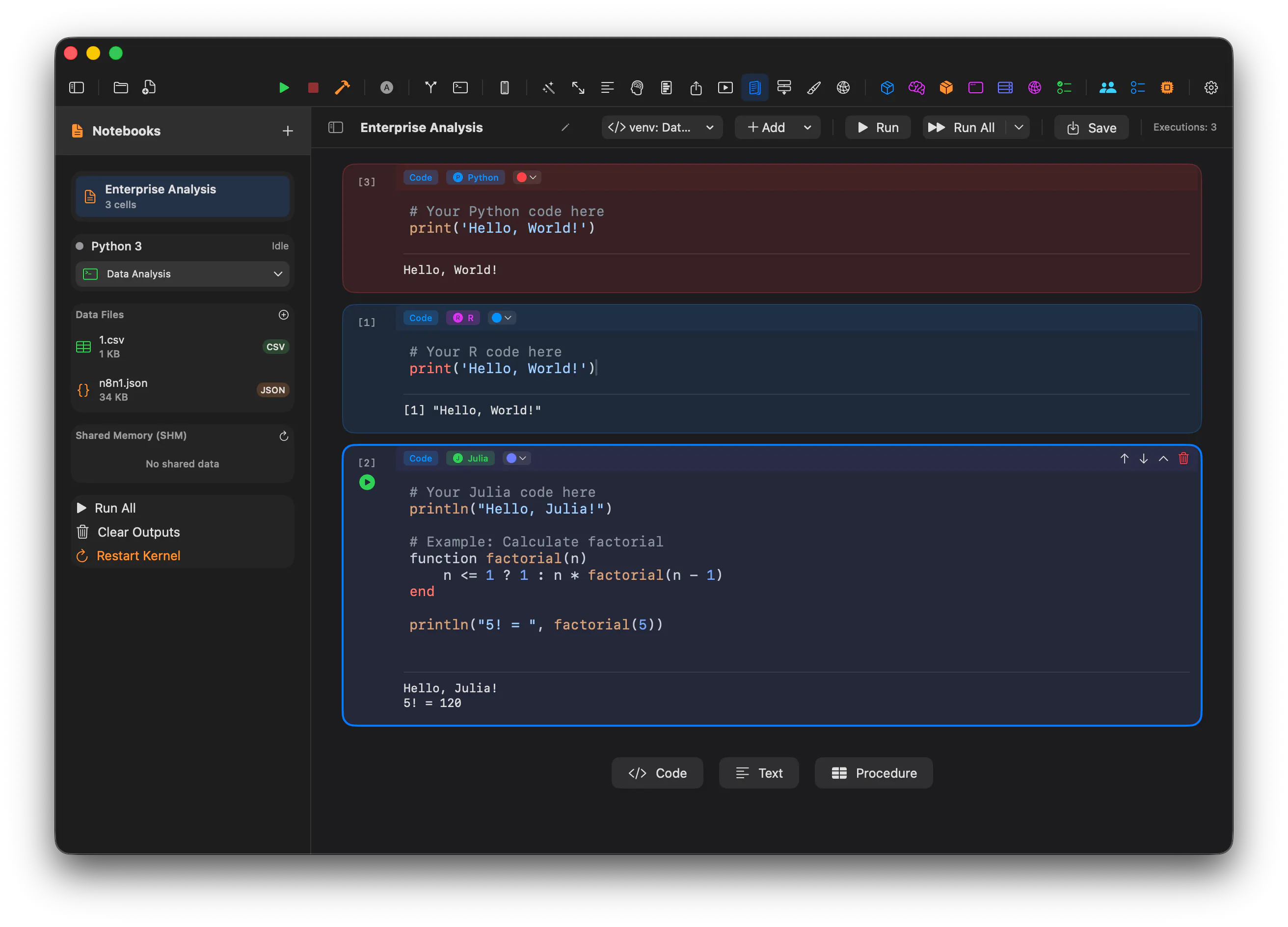The height and width of the screenshot is (927, 1288).
Task: Add a new Code cell at bottom
Action: (657, 774)
